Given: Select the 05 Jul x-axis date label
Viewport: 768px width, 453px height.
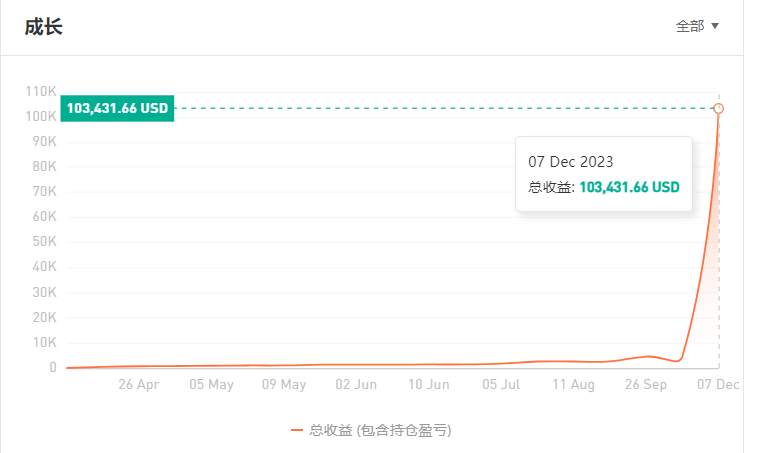Looking at the screenshot, I should pos(501,384).
